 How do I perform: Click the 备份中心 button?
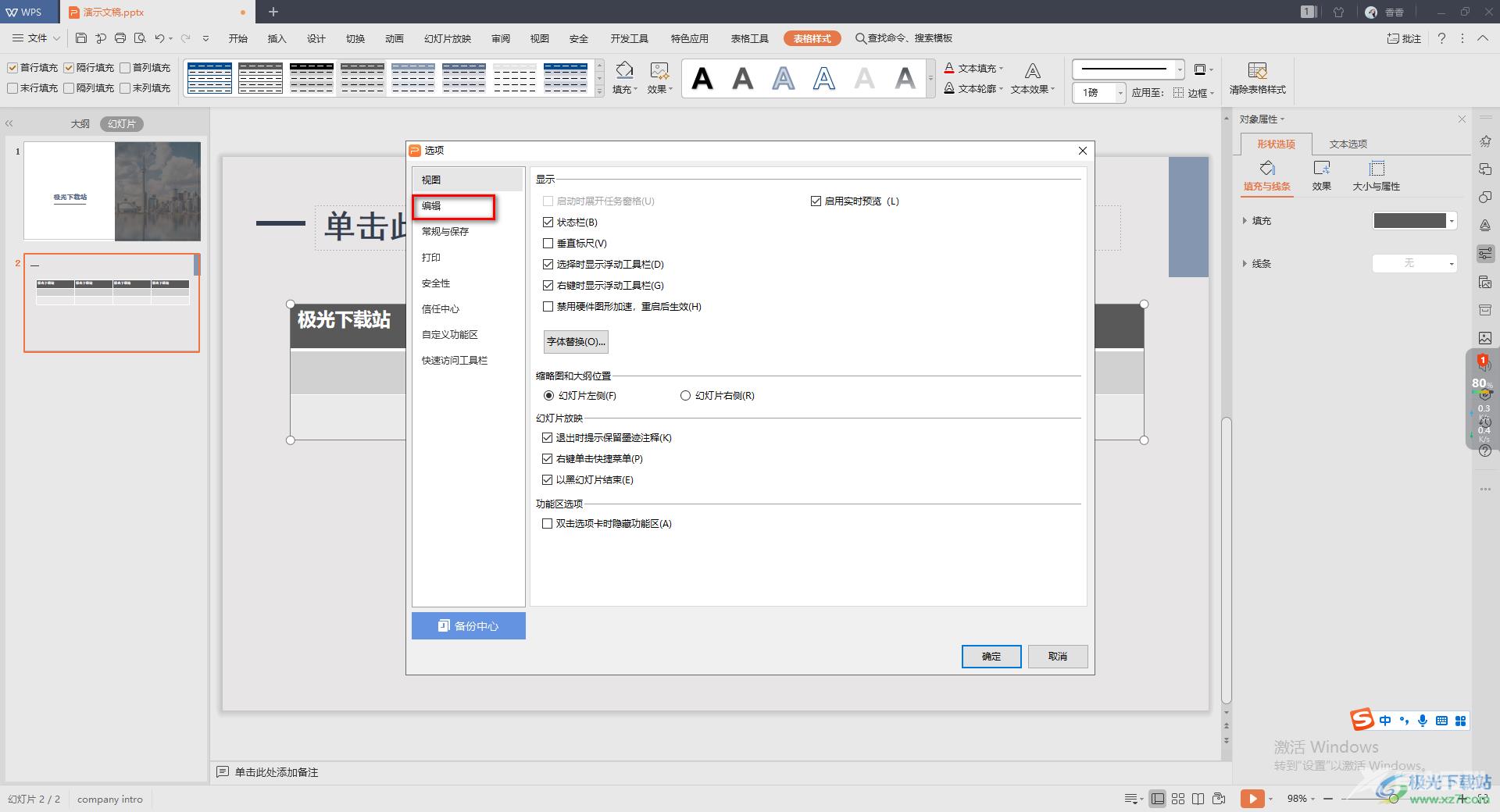click(469, 626)
